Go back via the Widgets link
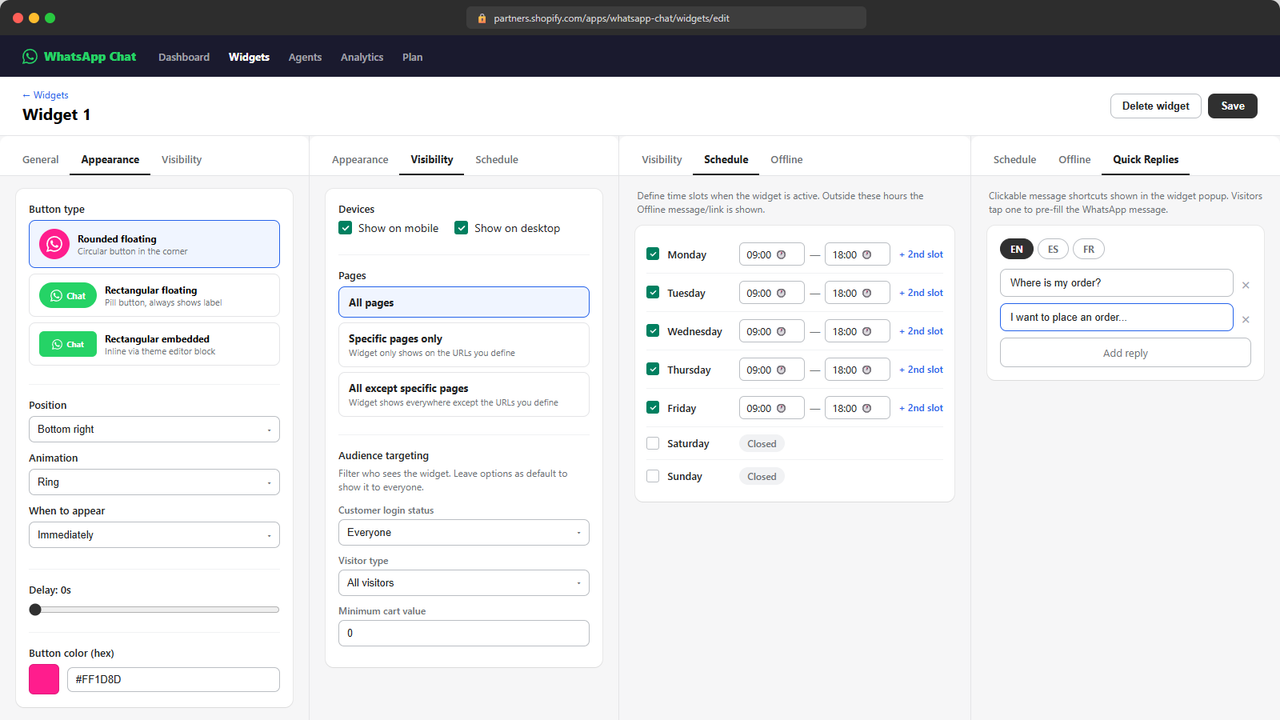Image resolution: width=1280 pixels, height=720 pixels. pos(45,95)
